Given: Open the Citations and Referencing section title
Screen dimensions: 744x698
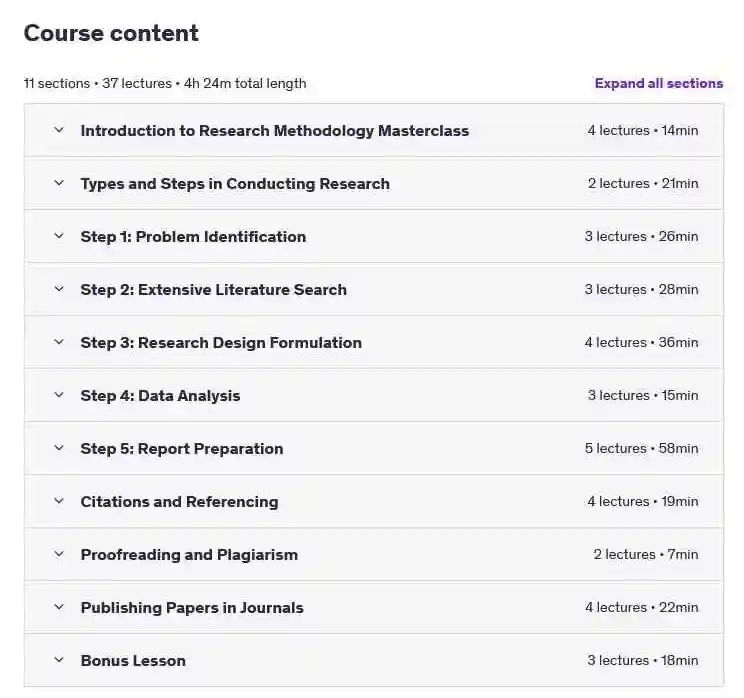Looking at the screenshot, I should (179, 502).
